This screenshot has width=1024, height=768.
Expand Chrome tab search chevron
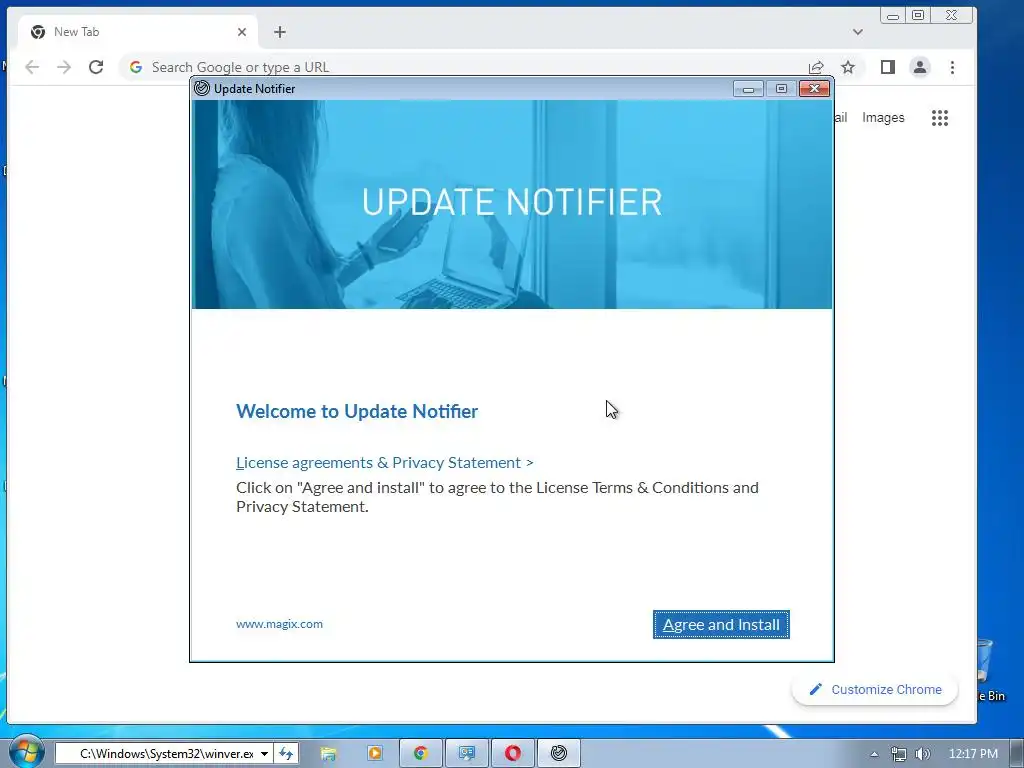click(857, 32)
